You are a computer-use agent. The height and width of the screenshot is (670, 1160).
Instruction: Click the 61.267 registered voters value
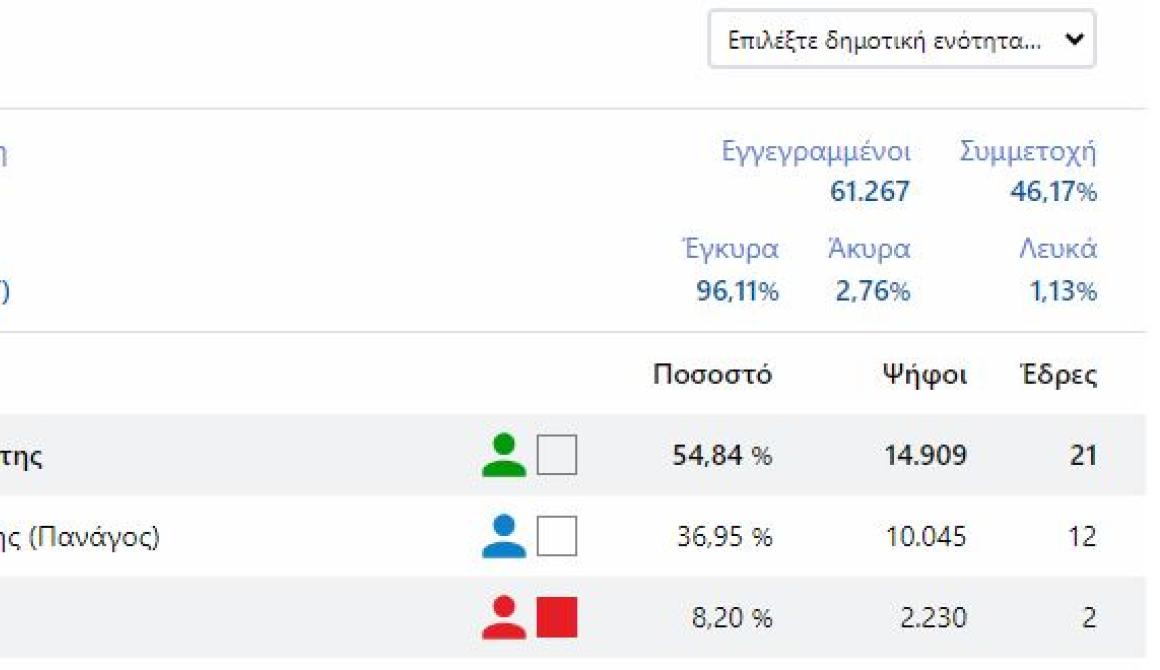pos(870,192)
